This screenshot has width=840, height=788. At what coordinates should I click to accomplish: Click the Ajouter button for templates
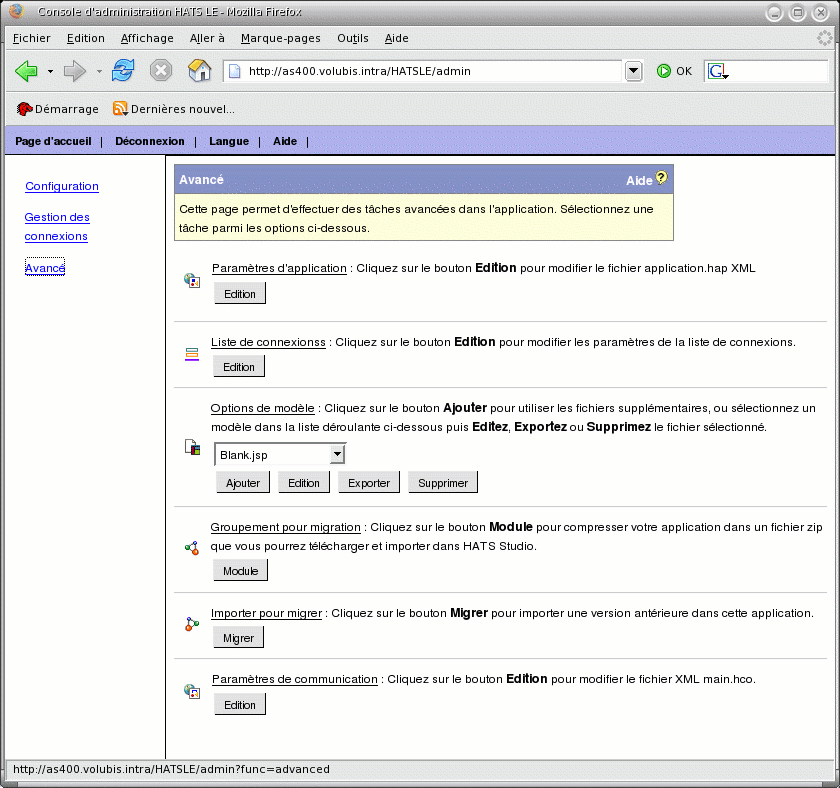243,483
